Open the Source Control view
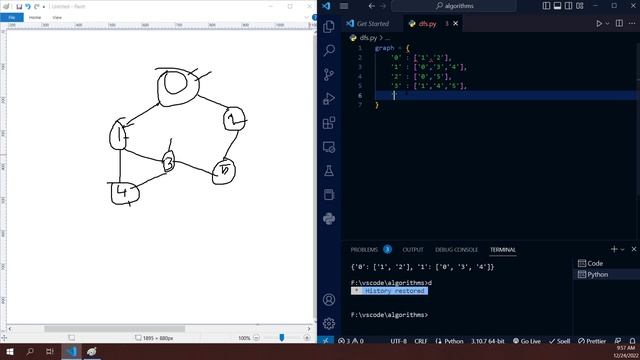Viewport: 640px width, 360px height. pos(329,75)
